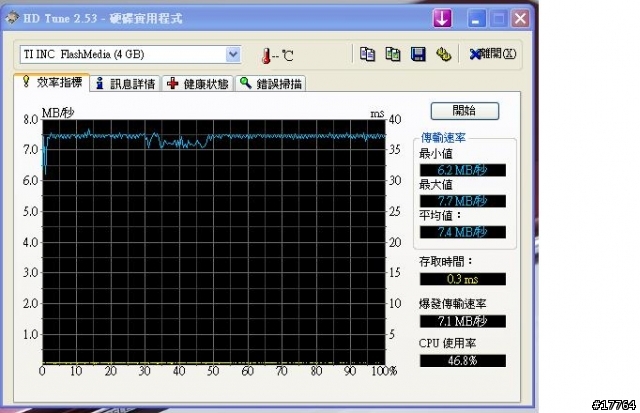The image size is (640, 413).
Task: Click the average value 7.4 MB/秒 field
Action: (x=463, y=232)
